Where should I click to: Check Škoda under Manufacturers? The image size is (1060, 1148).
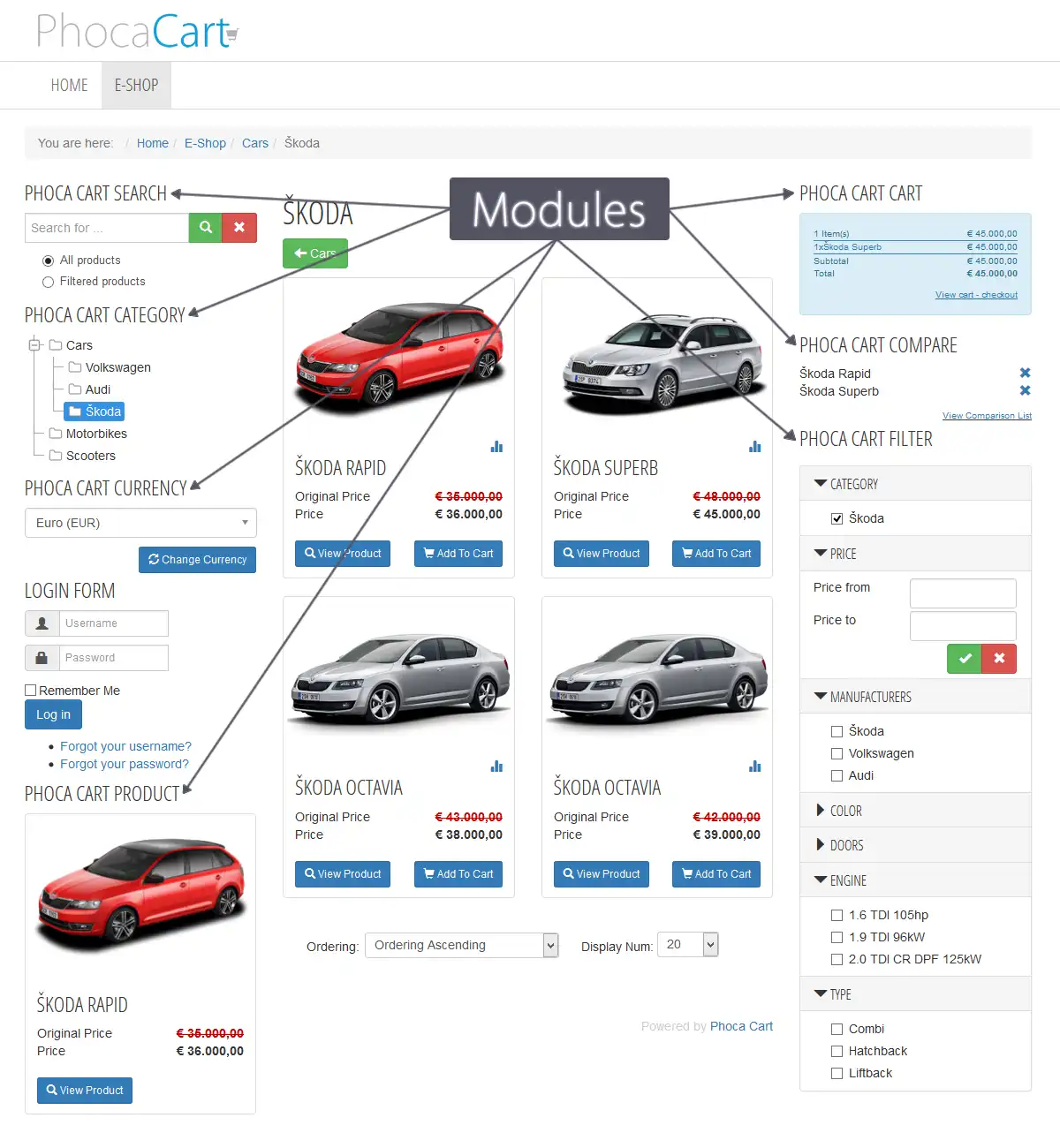tap(837, 732)
